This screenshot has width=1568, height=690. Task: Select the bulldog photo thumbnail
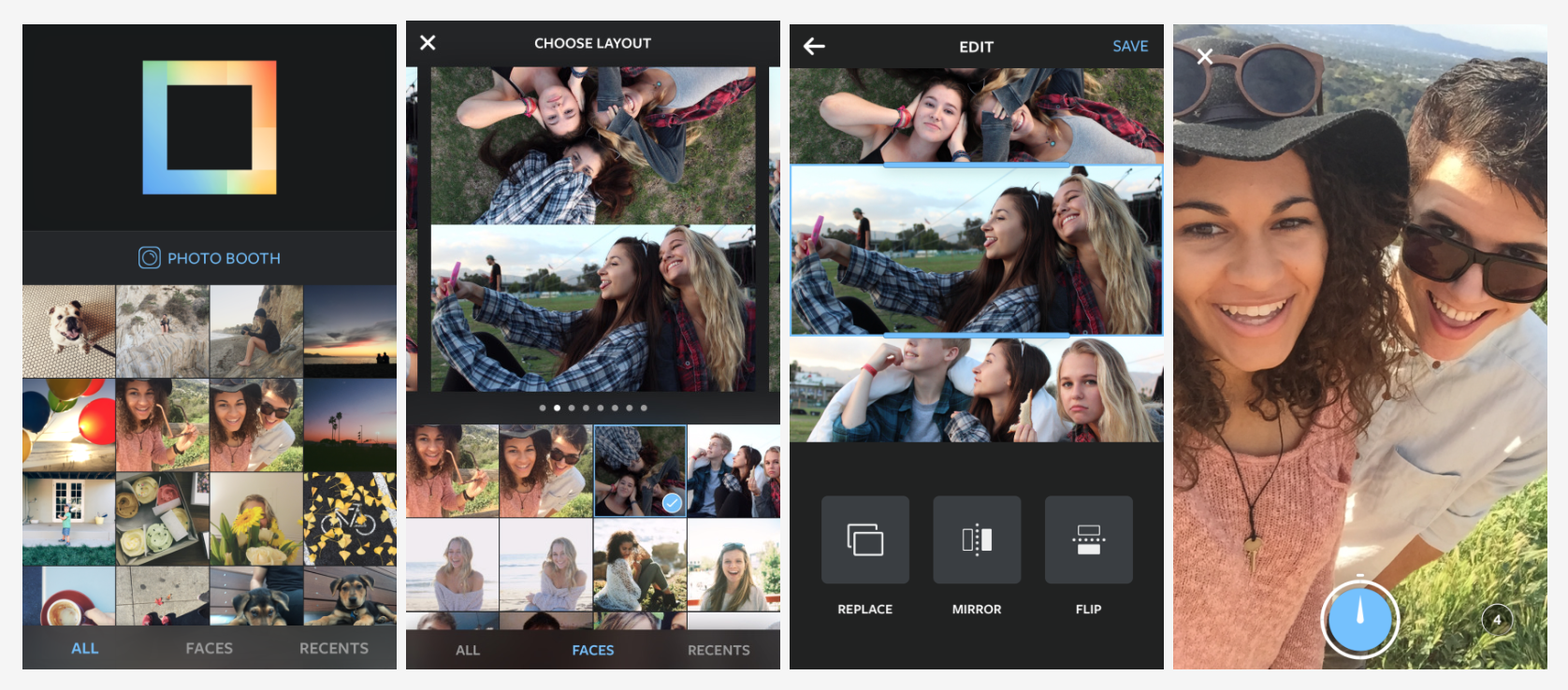[69, 331]
